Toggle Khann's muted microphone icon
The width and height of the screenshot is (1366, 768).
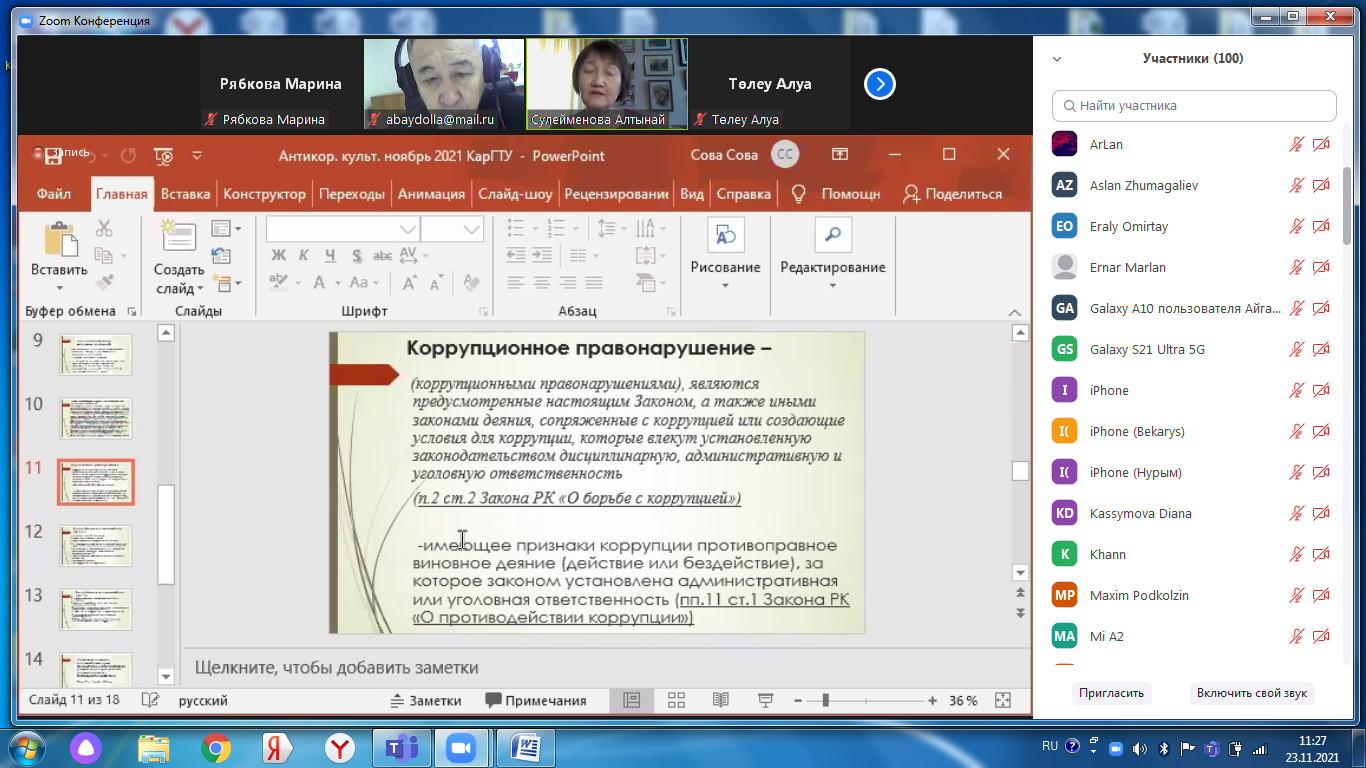tap(1297, 554)
